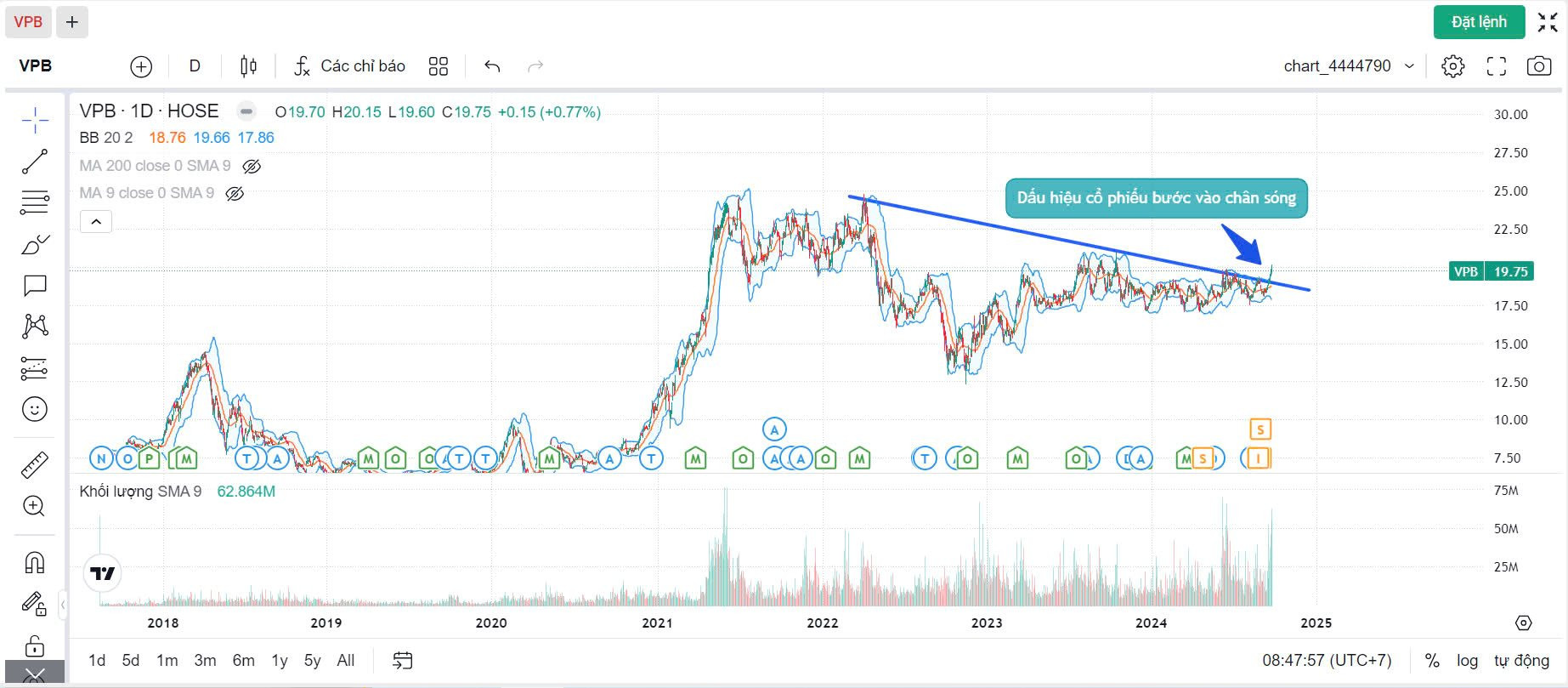Toggle log scale mode
Screen dimensions: 1568x688
(1467, 661)
